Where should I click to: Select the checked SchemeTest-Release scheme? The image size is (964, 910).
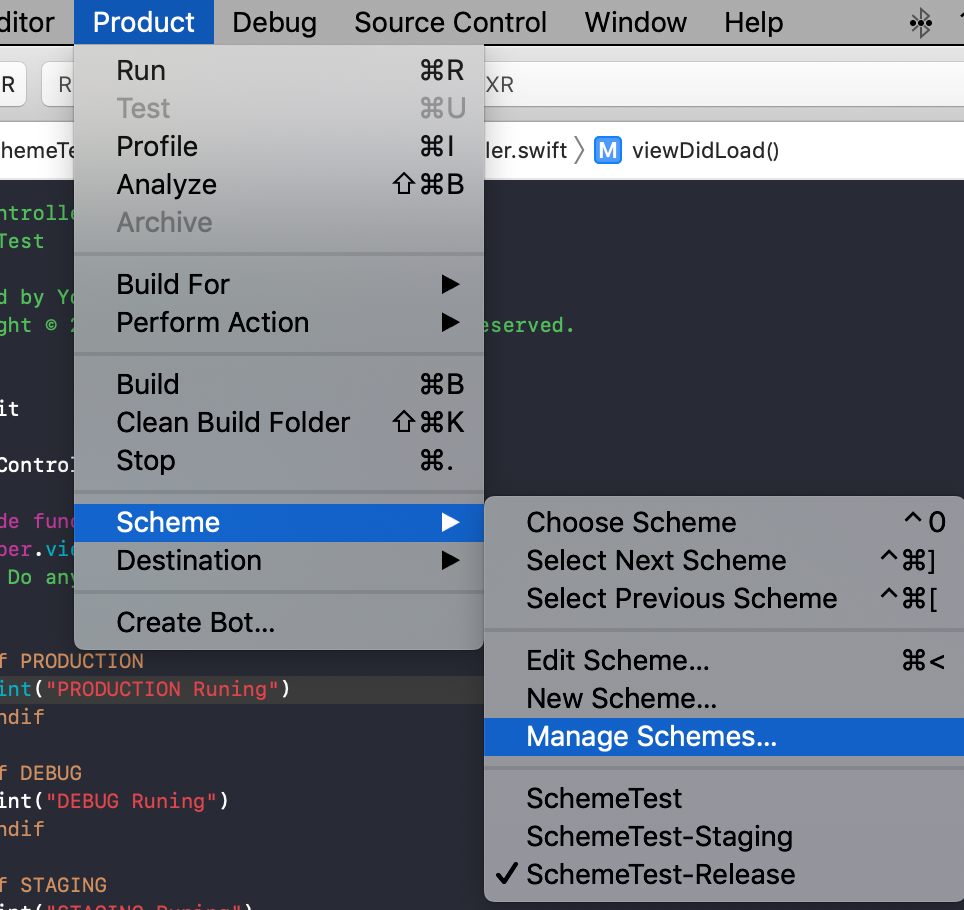pyautogui.click(x=660, y=874)
